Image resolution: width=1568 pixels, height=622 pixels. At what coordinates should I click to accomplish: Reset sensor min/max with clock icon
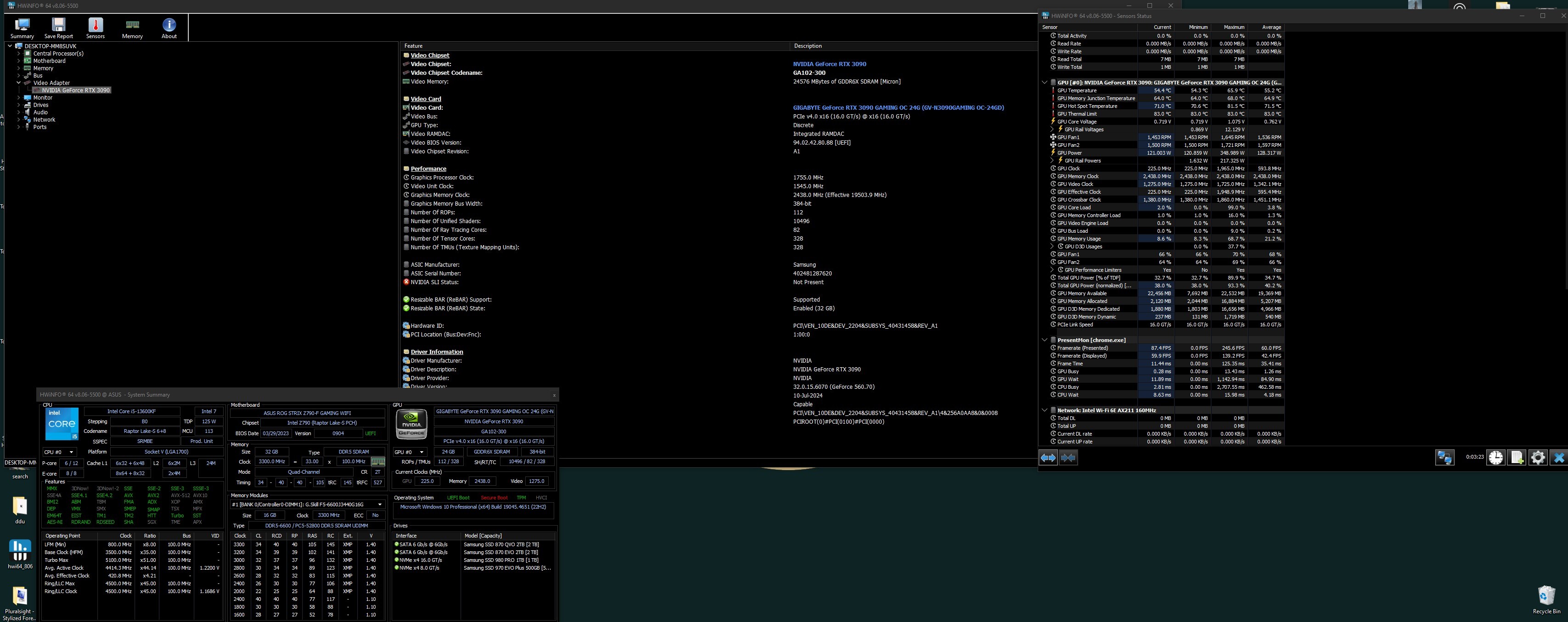[1495, 458]
